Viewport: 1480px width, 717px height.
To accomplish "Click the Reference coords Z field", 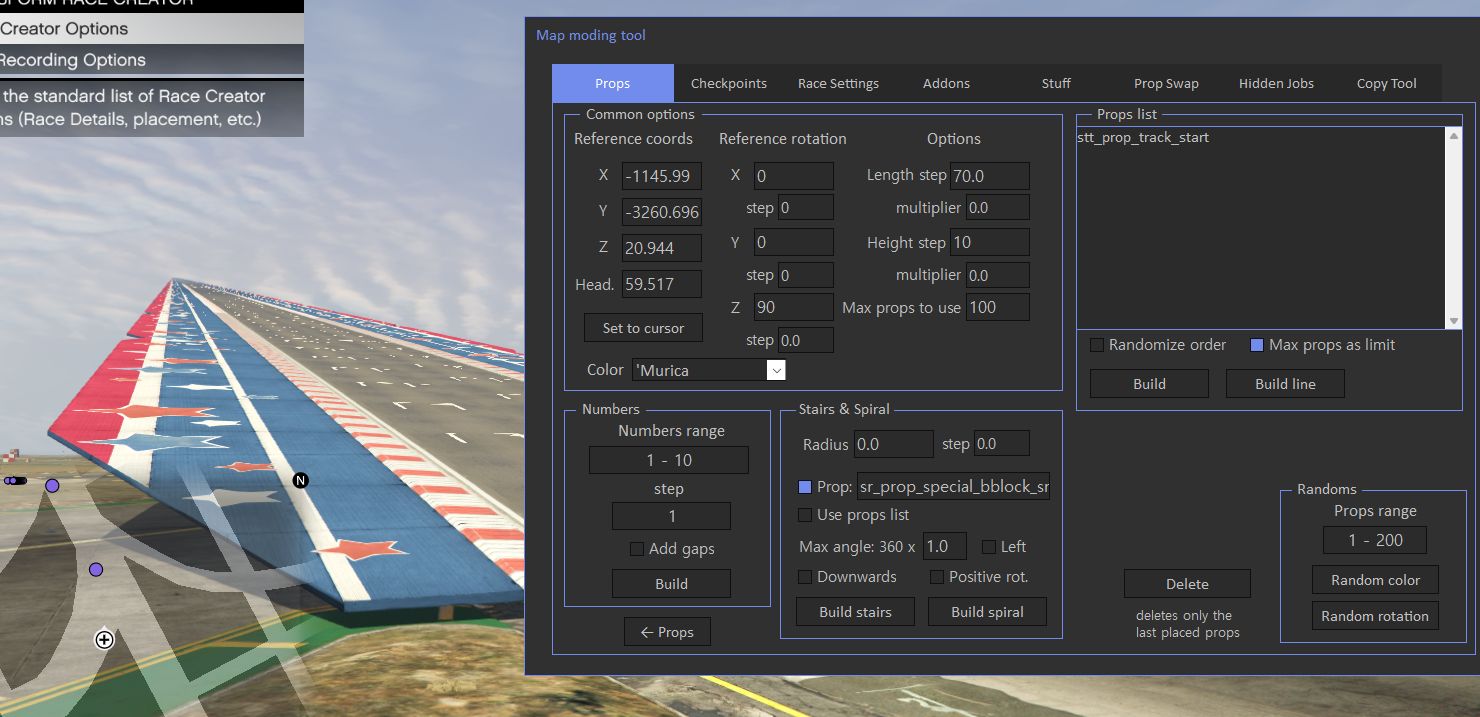I will pyautogui.click(x=662, y=248).
